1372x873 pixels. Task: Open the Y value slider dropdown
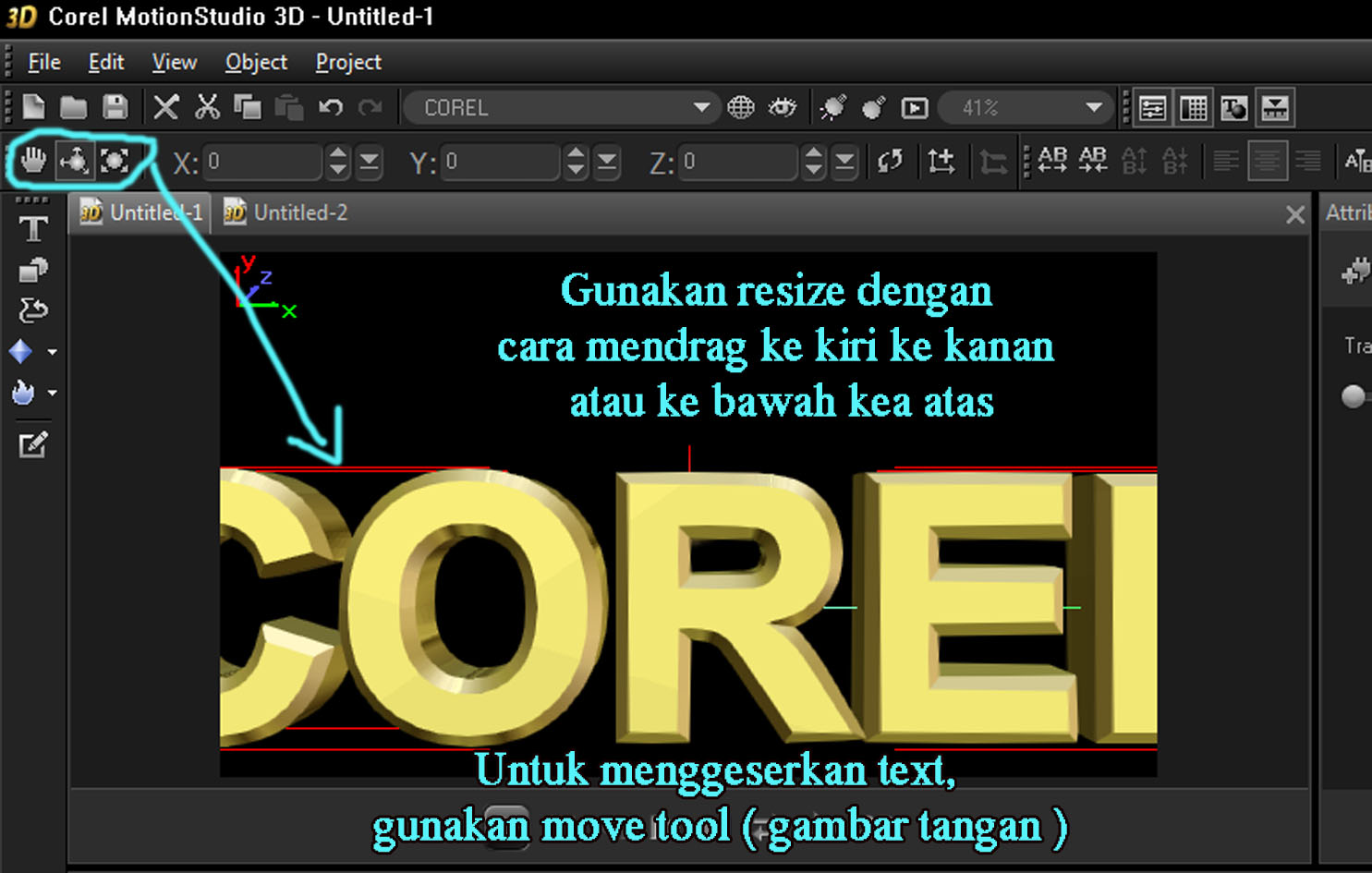tap(607, 163)
